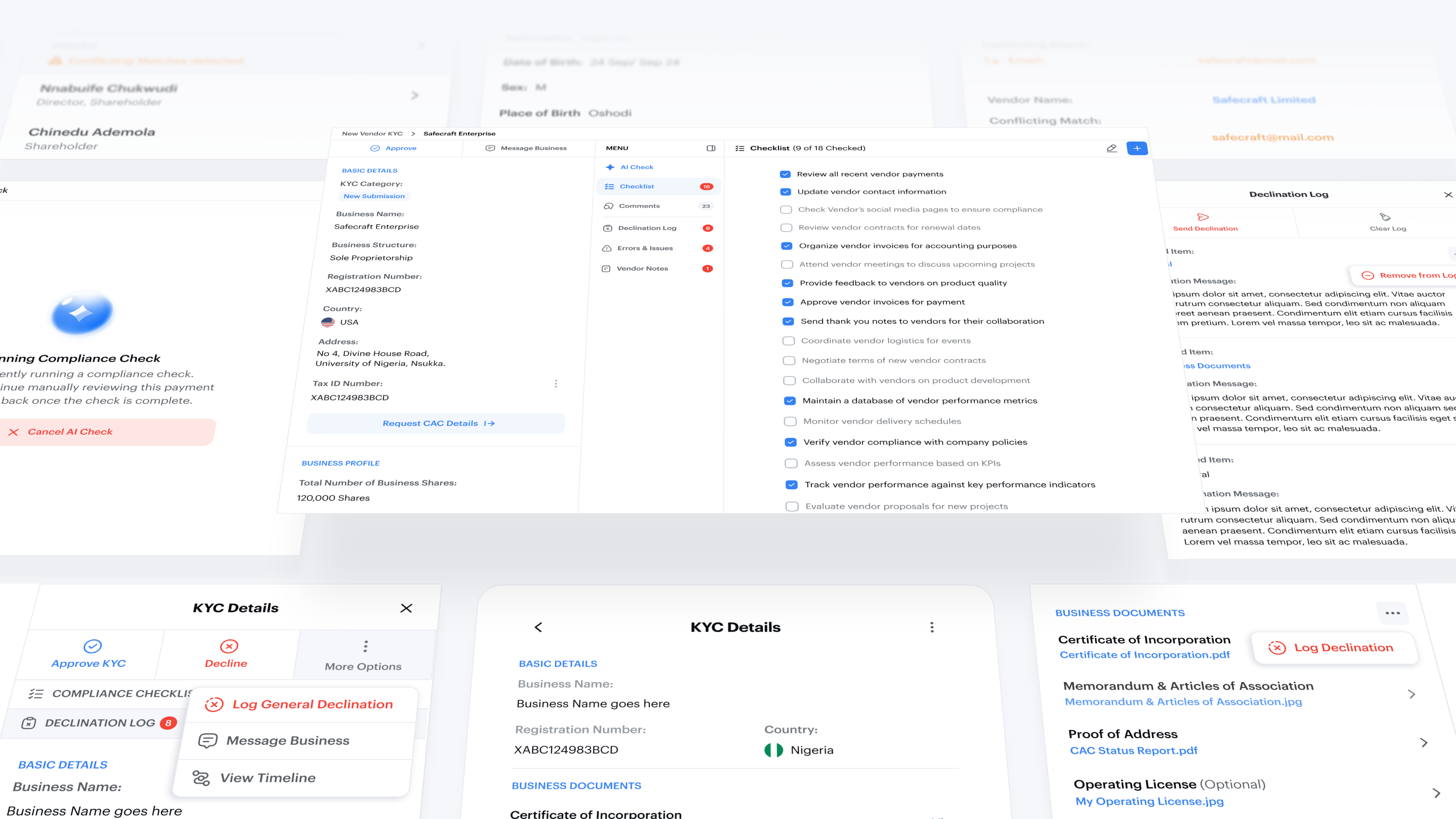This screenshot has width=1456, height=819.
Task: Close the KYC Details panel at bottom left
Action: 406,608
